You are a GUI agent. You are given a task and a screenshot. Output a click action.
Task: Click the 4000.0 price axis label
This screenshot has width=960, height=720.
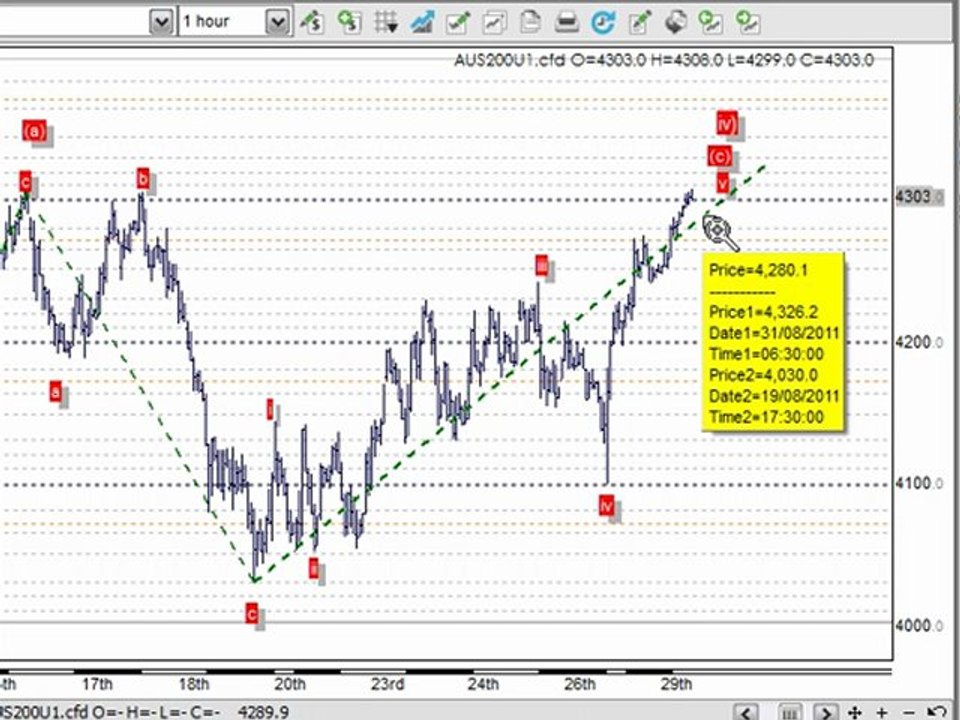click(919, 625)
